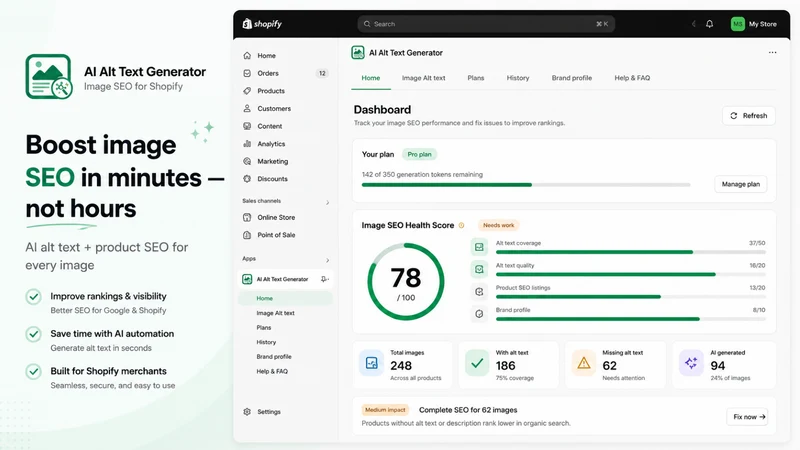Screen dimensions: 800x450
Task: Click the Brand profile row icon
Action: click(x=479, y=314)
